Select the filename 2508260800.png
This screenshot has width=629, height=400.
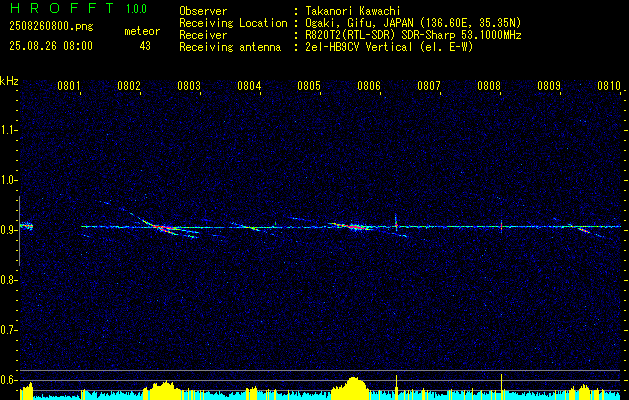(51, 27)
